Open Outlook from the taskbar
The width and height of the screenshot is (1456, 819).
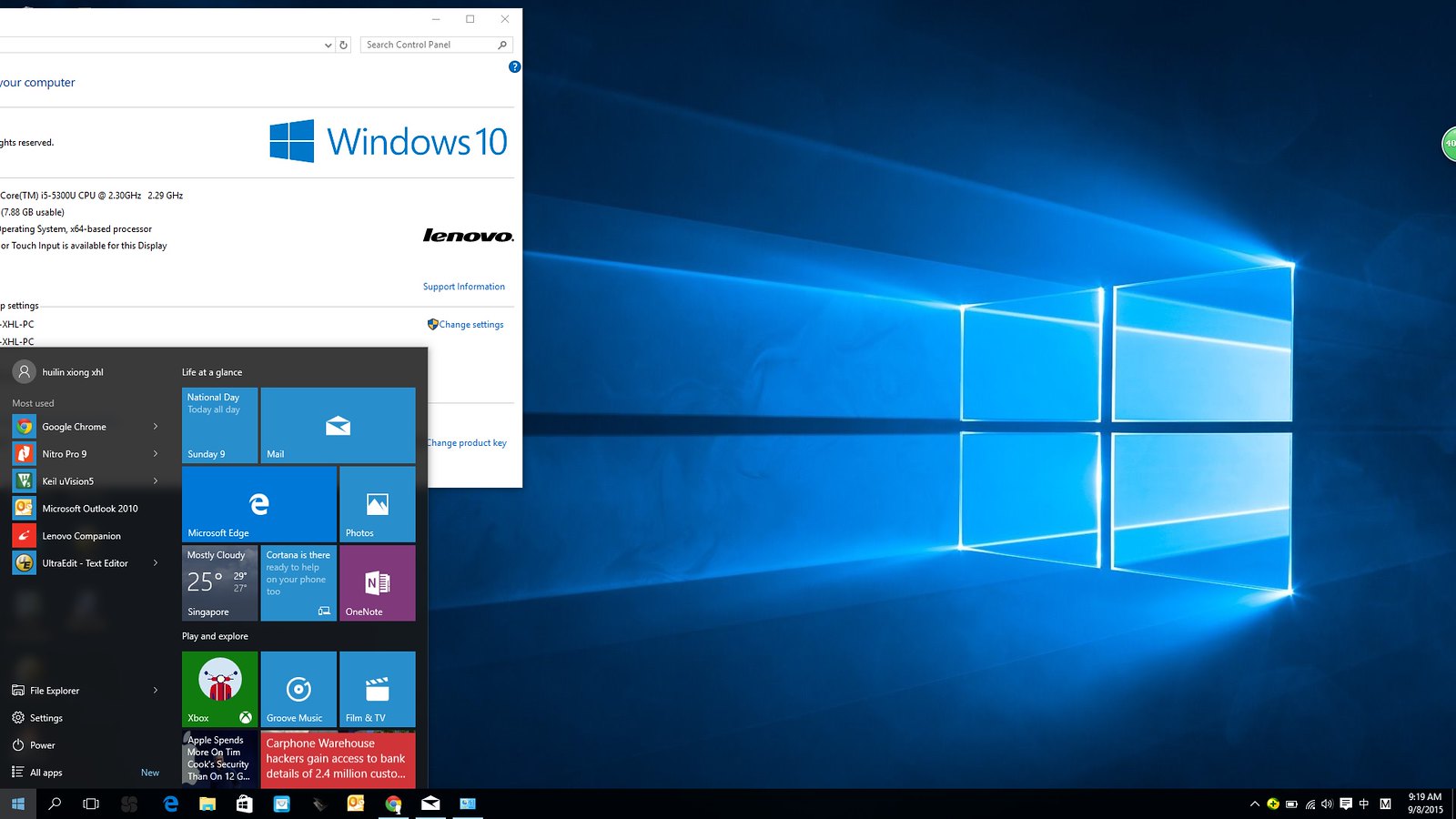tap(356, 804)
